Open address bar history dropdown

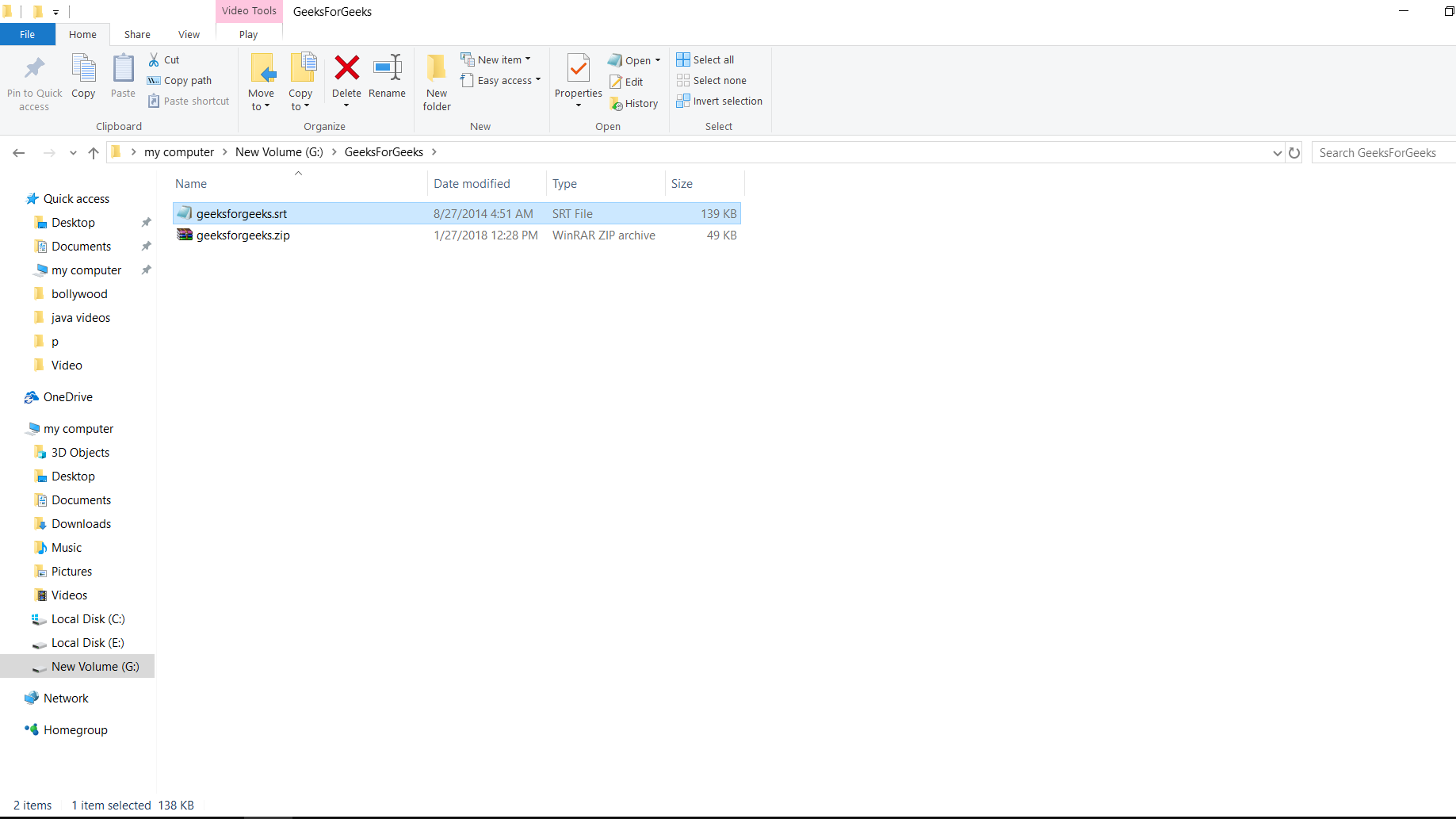click(1277, 152)
